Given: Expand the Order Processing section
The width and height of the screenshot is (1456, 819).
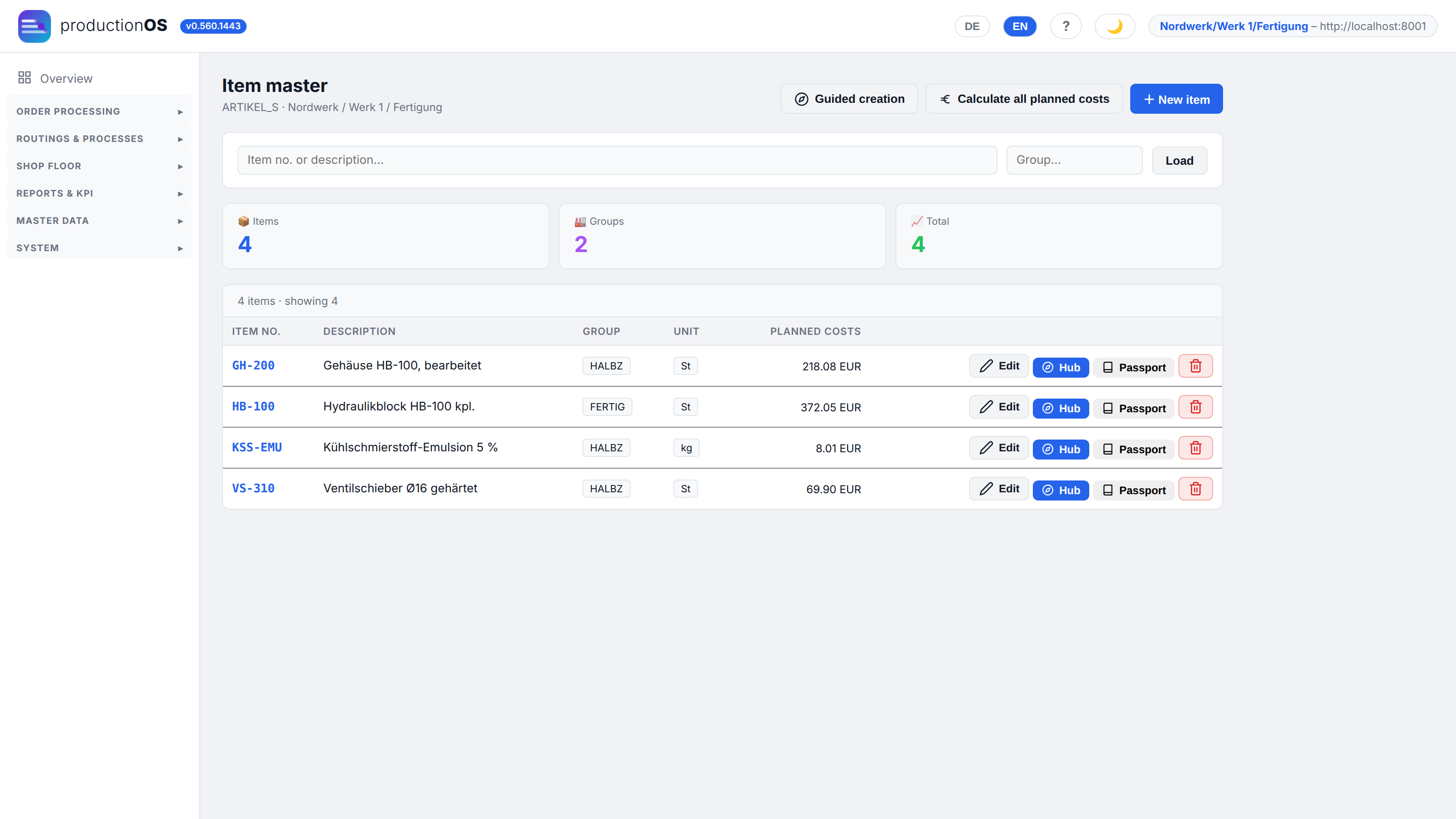Looking at the screenshot, I should pyautogui.click(x=100, y=111).
